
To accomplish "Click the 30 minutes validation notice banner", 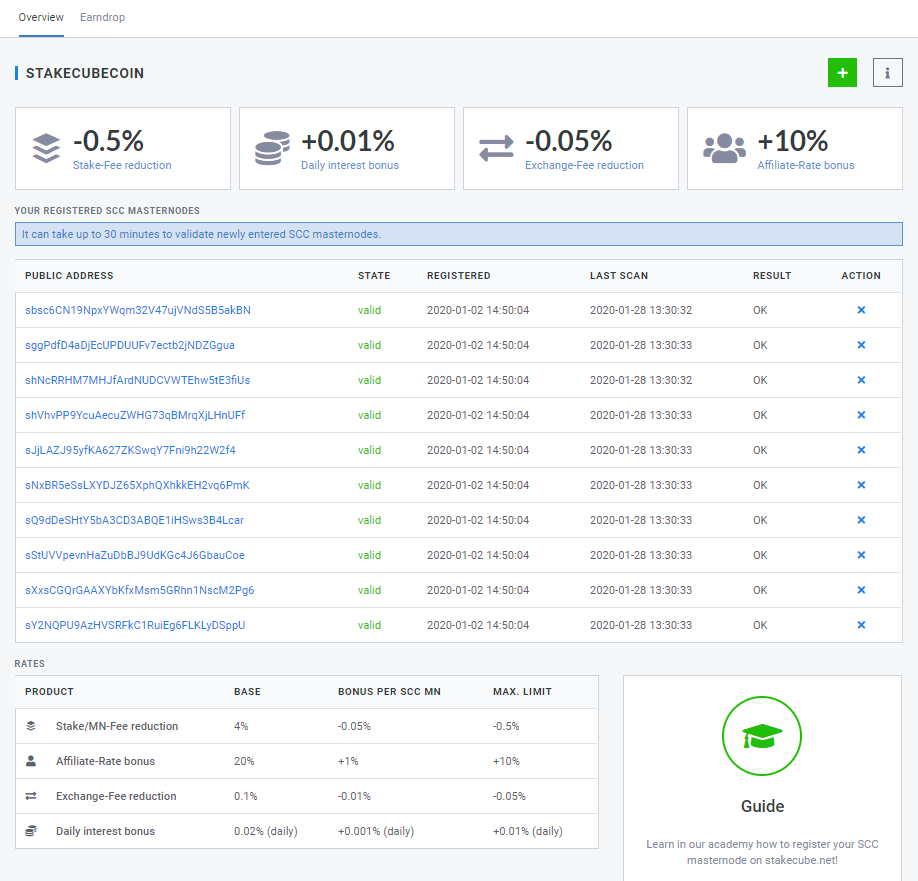I will [458, 234].
